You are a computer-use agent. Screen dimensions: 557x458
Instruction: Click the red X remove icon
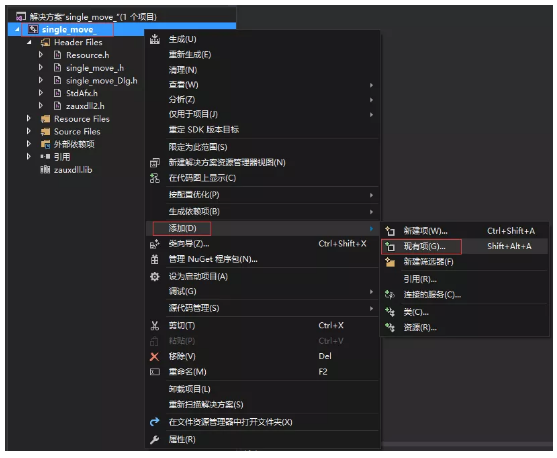[x=155, y=356]
